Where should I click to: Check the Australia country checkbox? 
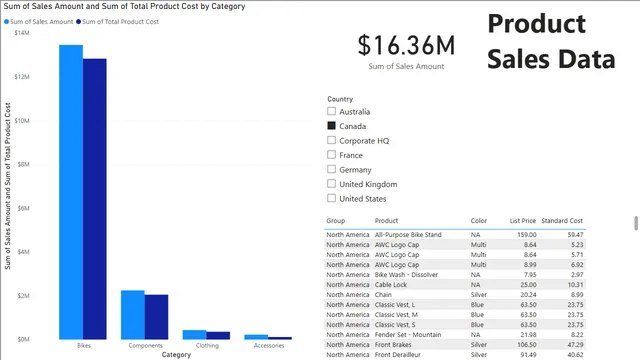click(x=331, y=111)
